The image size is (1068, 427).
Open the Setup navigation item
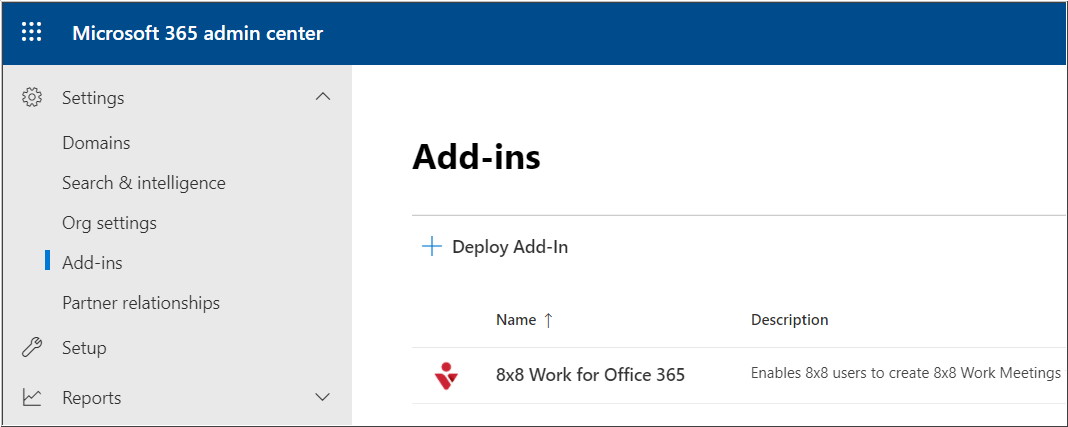click(84, 348)
